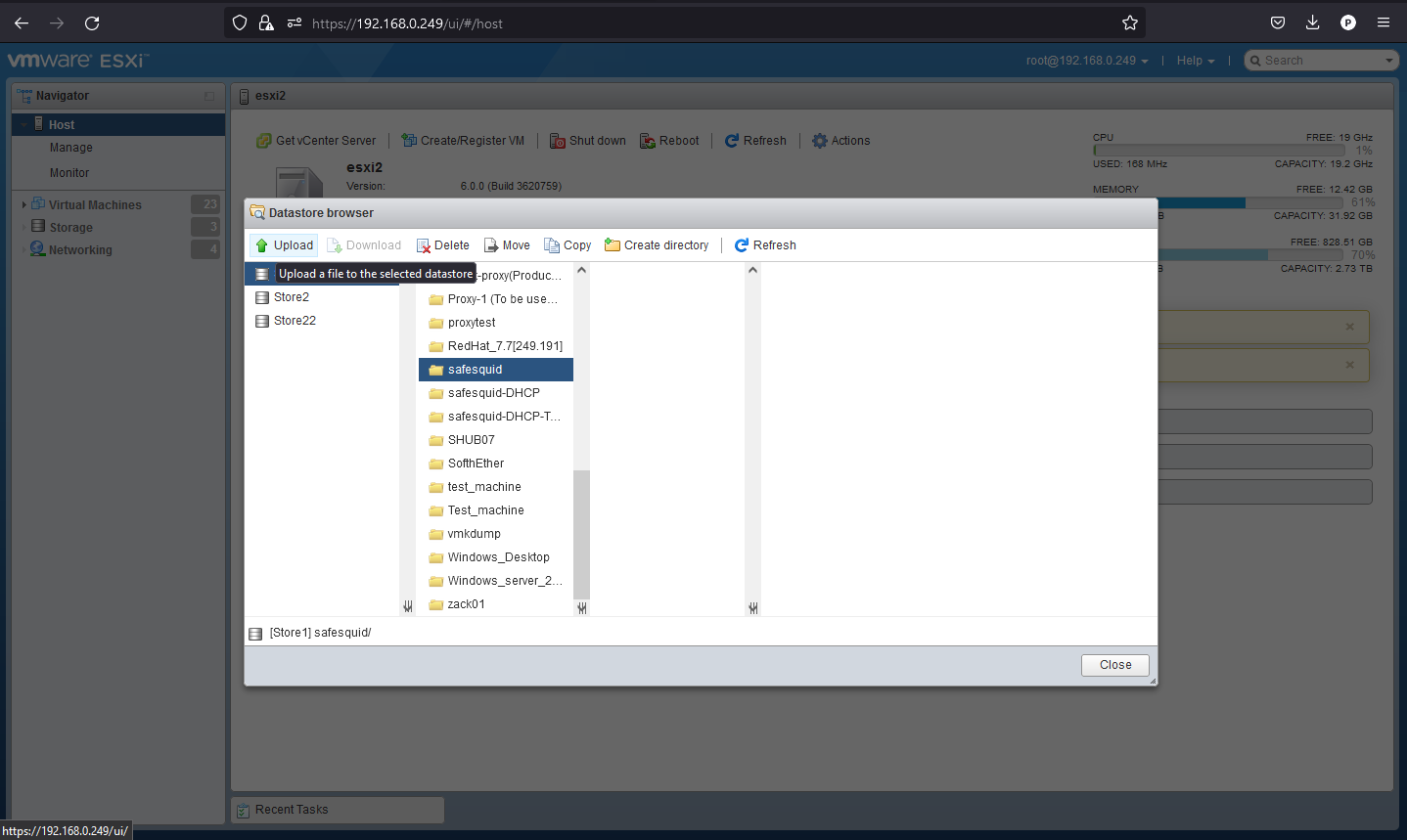Open the RedHat_7.7[249.191] folder
The image size is (1407, 840).
pyautogui.click(x=496, y=346)
